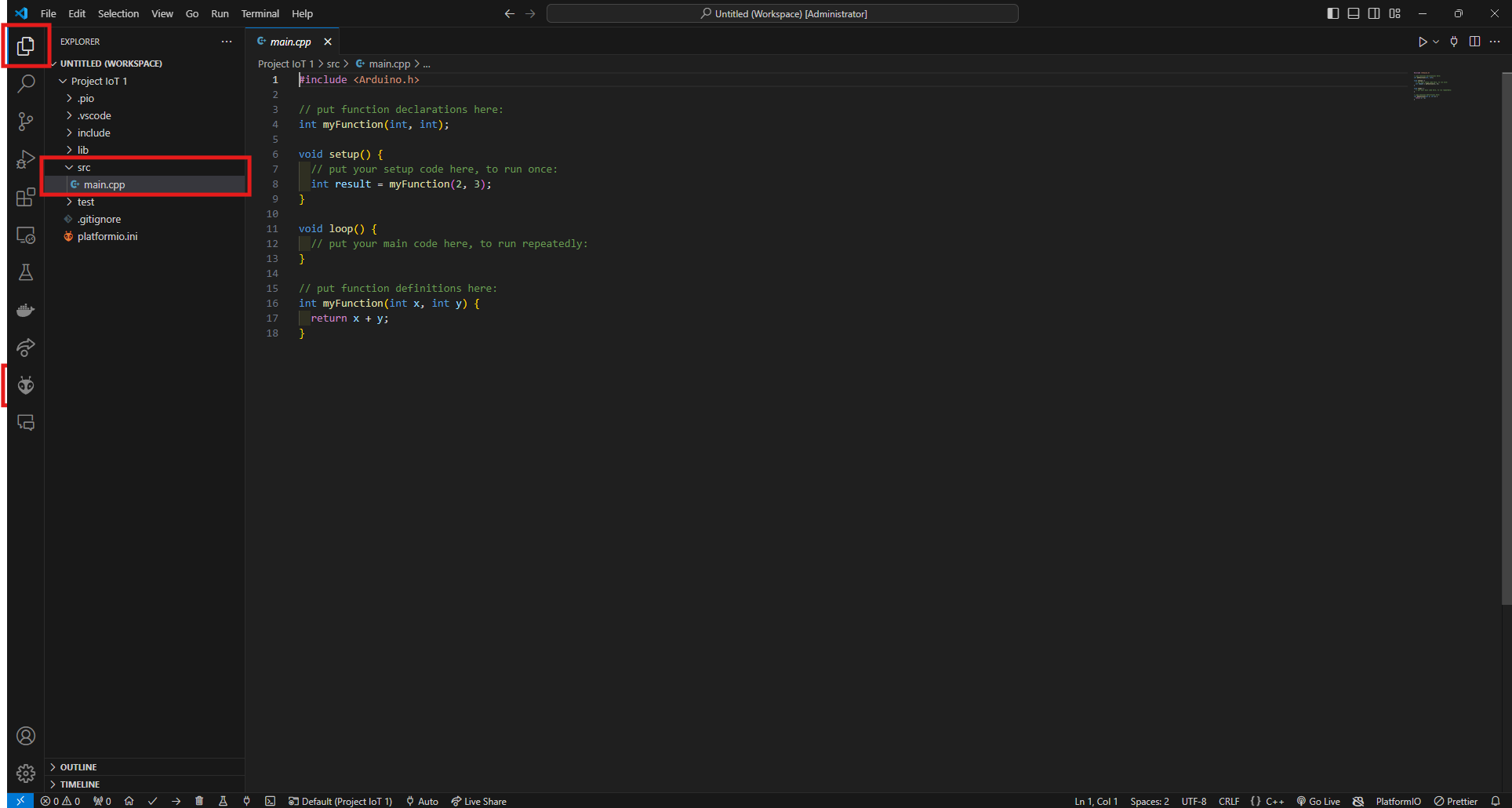Run the file with the play button
This screenshot has width=1512, height=808.
coord(1423,42)
